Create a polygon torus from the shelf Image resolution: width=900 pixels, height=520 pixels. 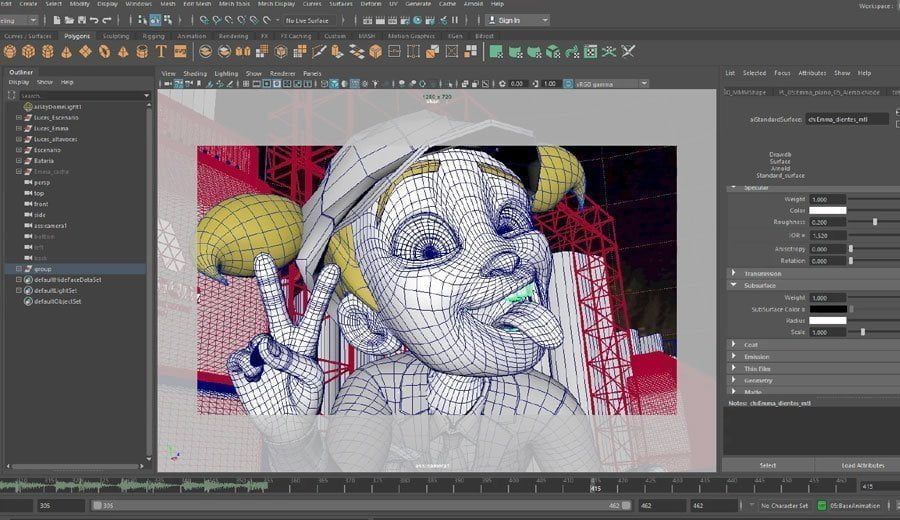click(x=104, y=52)
